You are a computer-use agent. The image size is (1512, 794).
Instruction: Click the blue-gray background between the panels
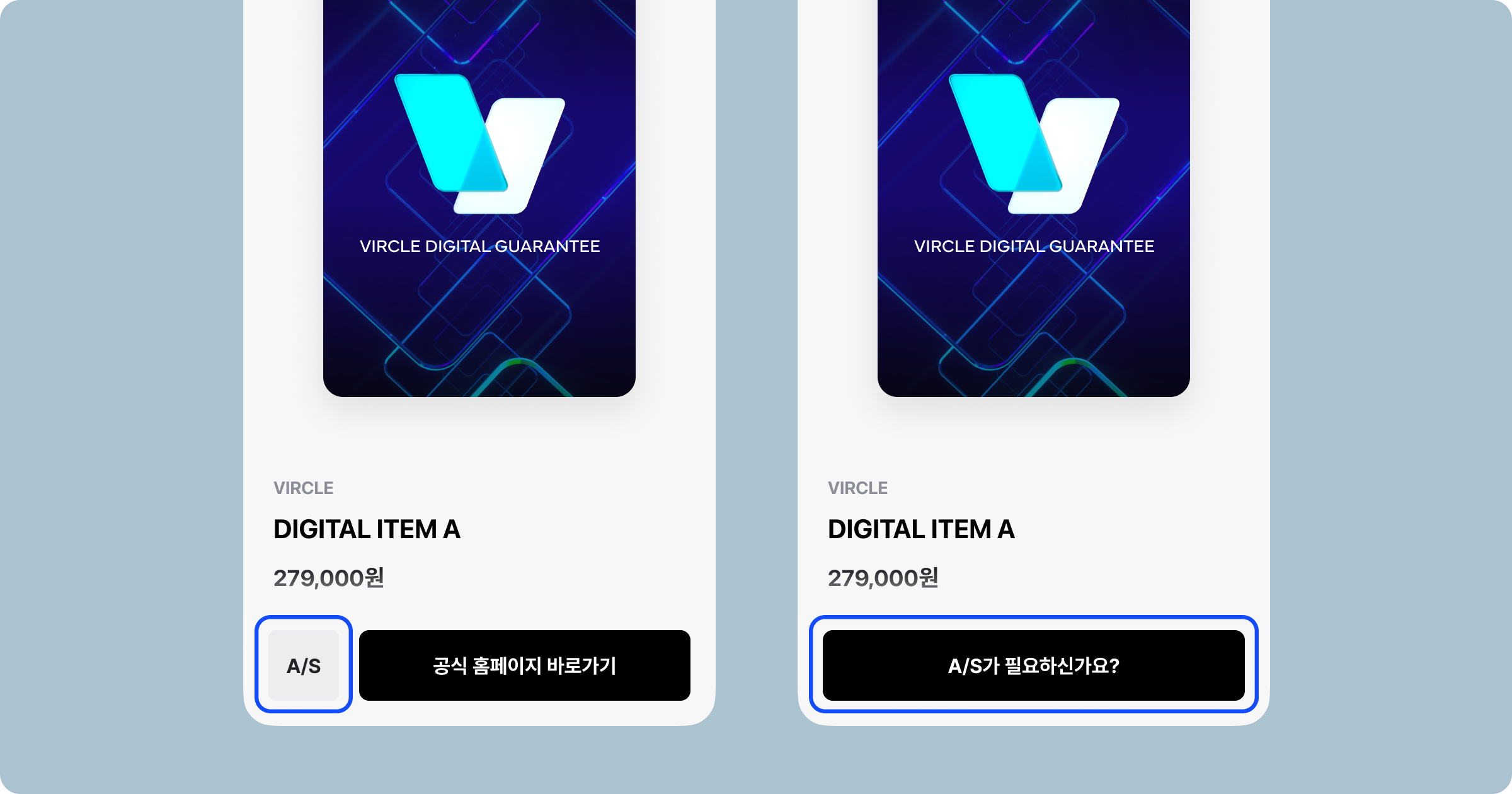pos(757,378)
